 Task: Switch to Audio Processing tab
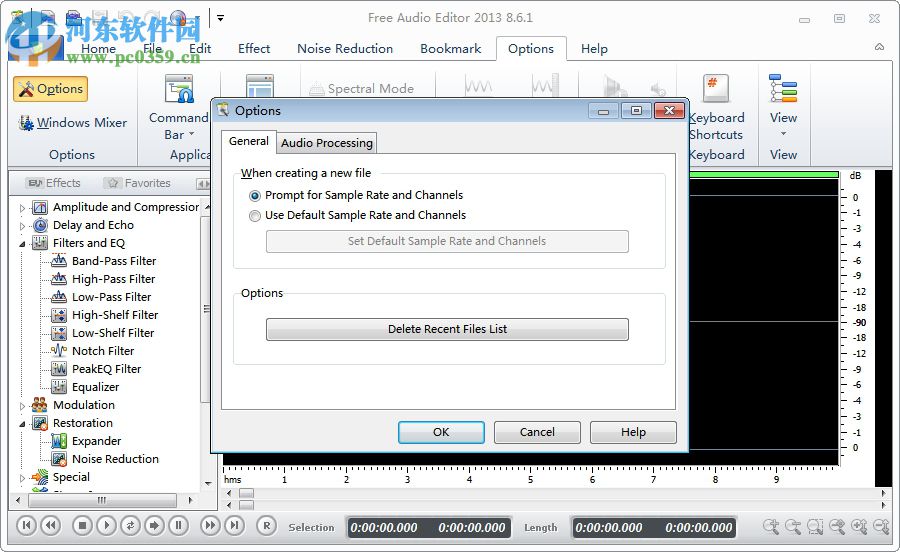(327, 143)
